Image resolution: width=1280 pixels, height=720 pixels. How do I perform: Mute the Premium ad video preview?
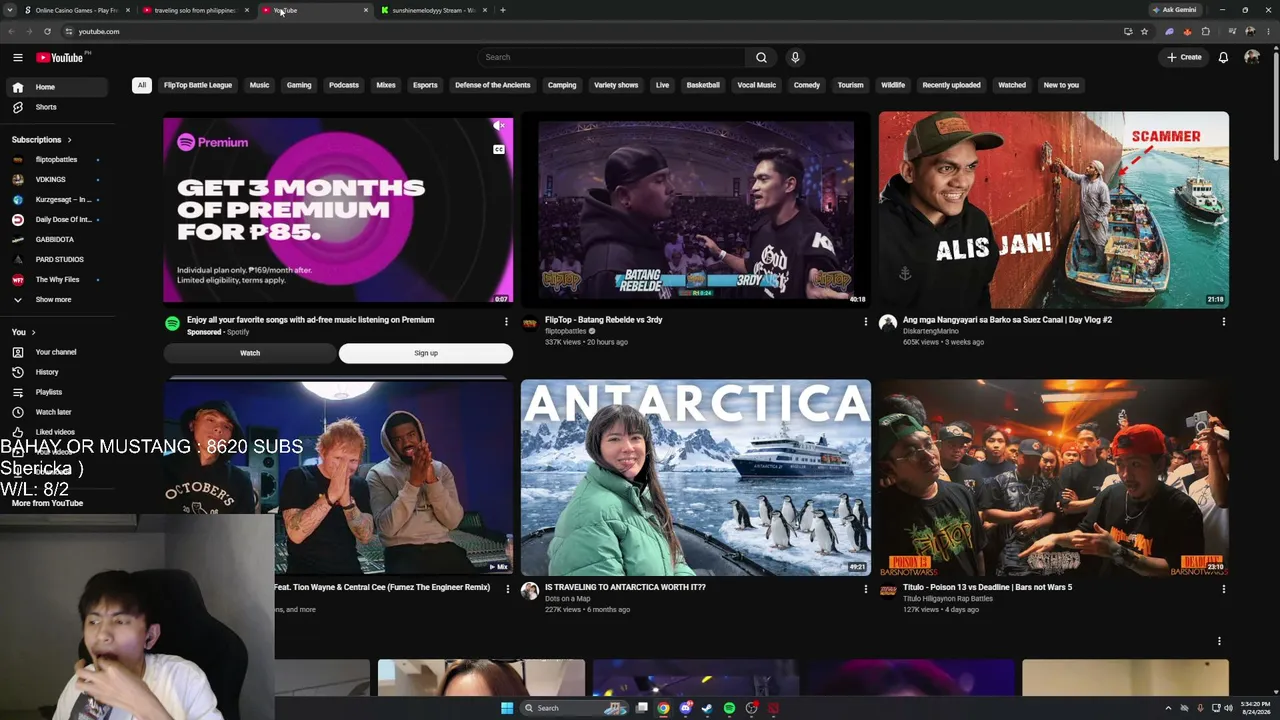point(498,126)
